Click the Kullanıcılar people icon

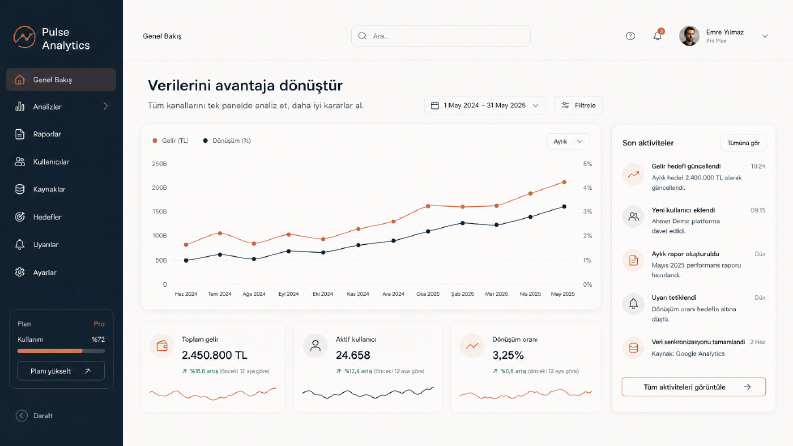tap(20, 162)
